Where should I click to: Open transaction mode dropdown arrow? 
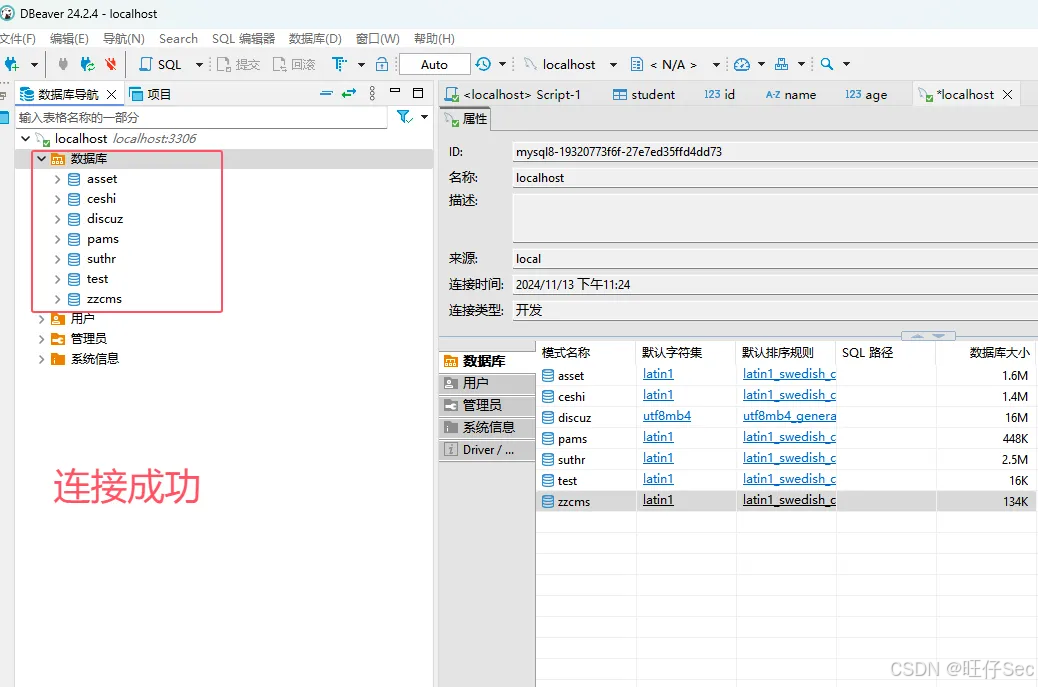(x=361, y=65)
